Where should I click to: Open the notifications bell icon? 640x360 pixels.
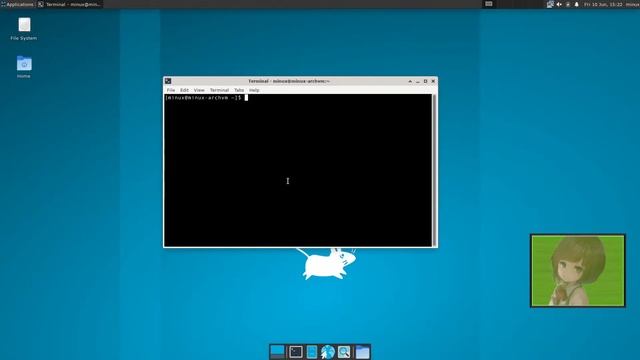coord(576,4)
